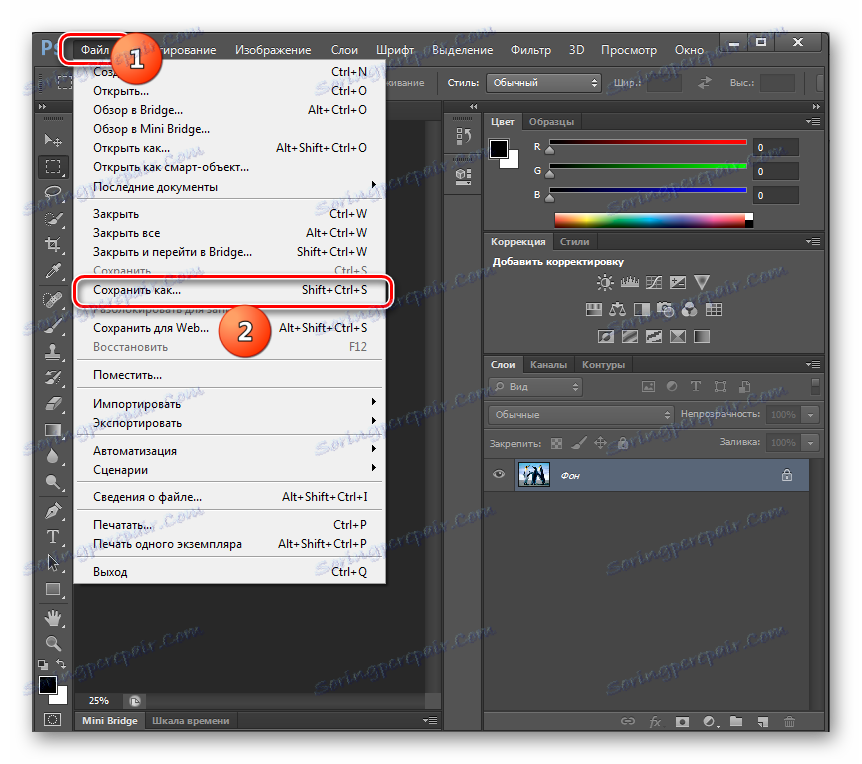This screenshot has height=764, width=862.
Task: Toggle lock all padlock in Закрепить row
Action: pyautogui.click(x=622, y=443)
